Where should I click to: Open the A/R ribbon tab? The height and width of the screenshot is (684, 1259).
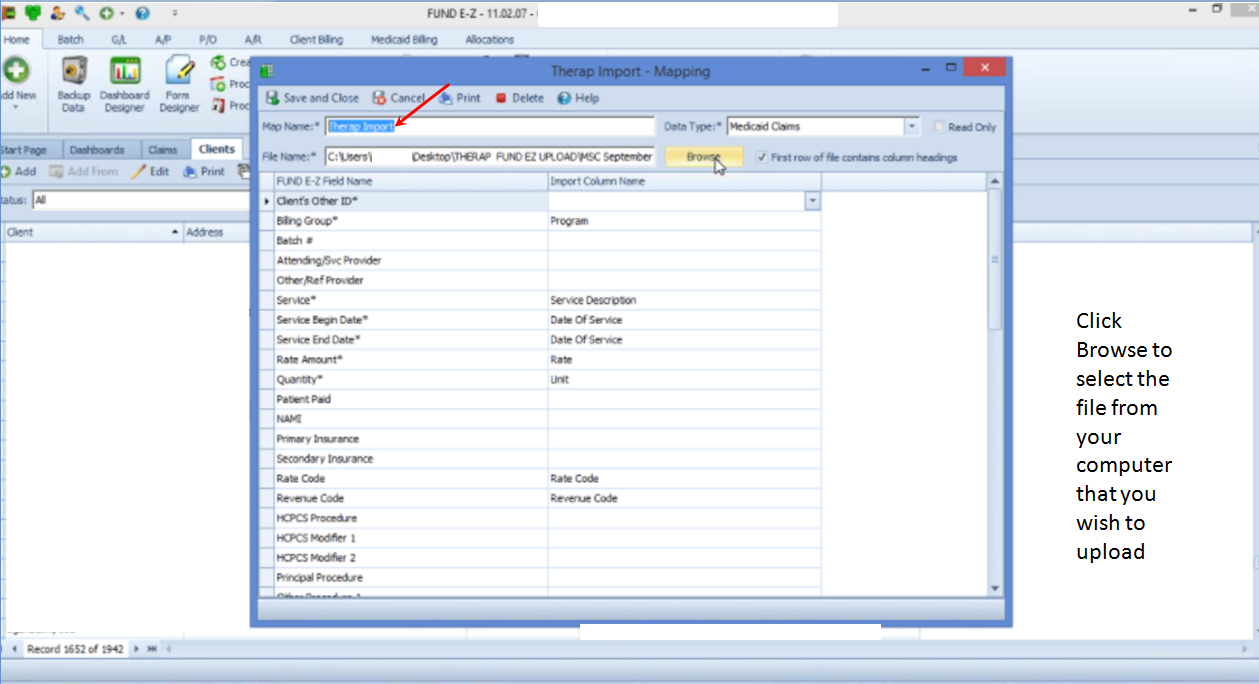coord(253,40)
